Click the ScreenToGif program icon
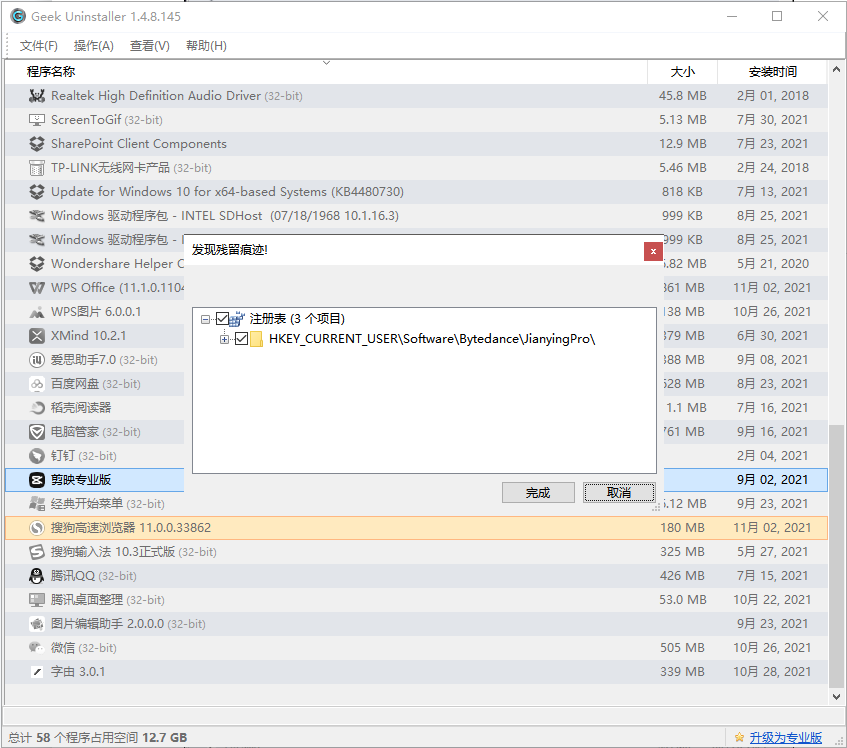This screenshot has height=748, width=847. click(37, 120)
